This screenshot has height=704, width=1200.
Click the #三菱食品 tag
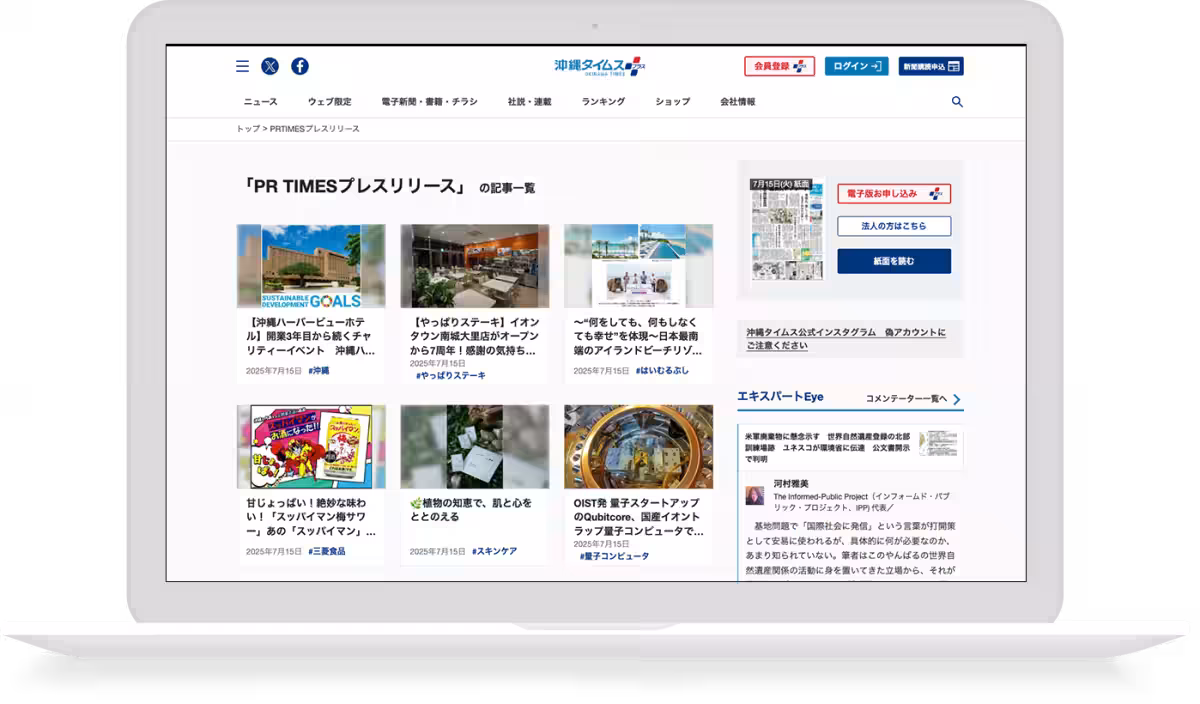(327, 551)
